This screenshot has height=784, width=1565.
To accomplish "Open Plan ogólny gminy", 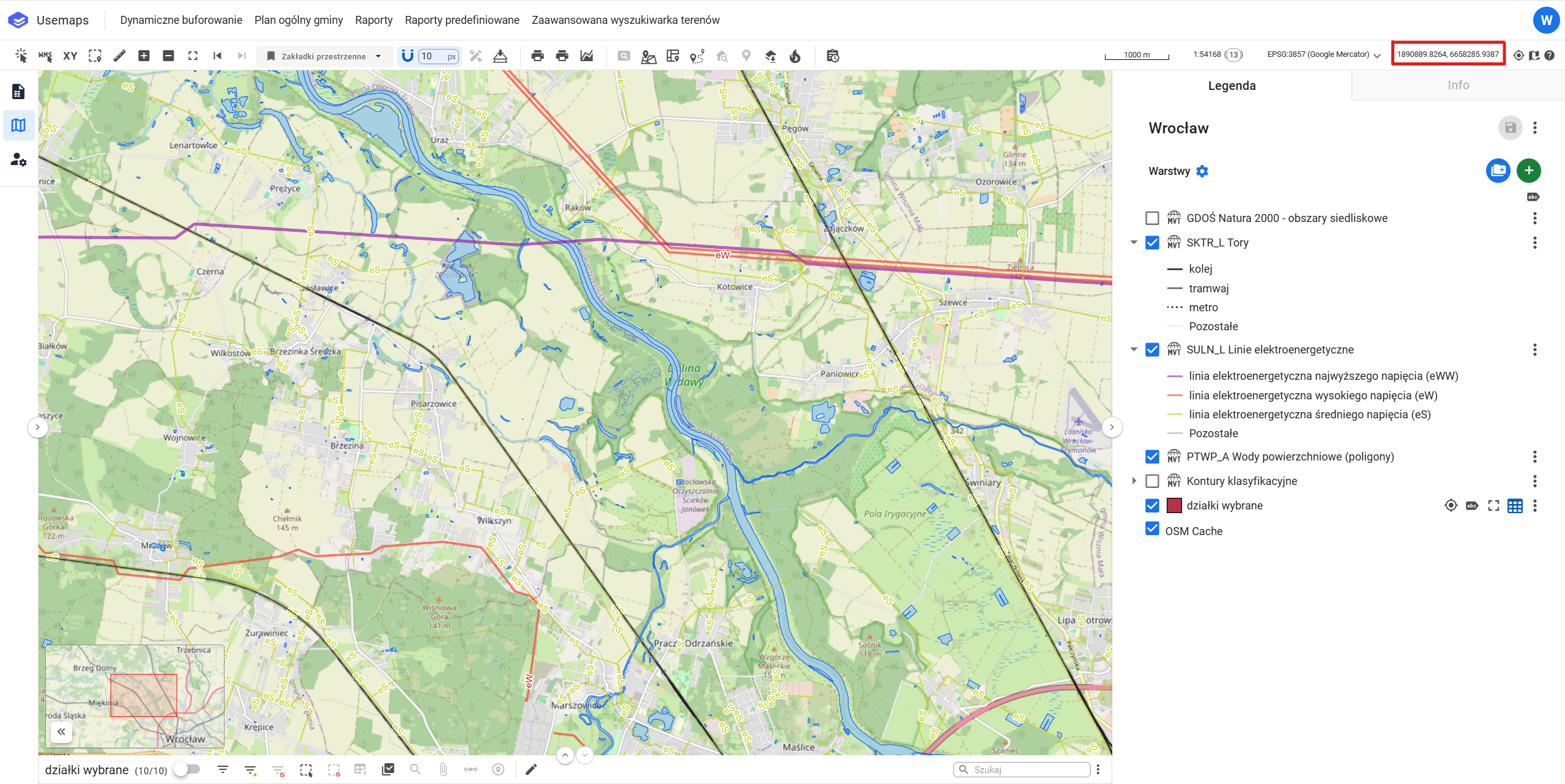I will coord(299,20).
